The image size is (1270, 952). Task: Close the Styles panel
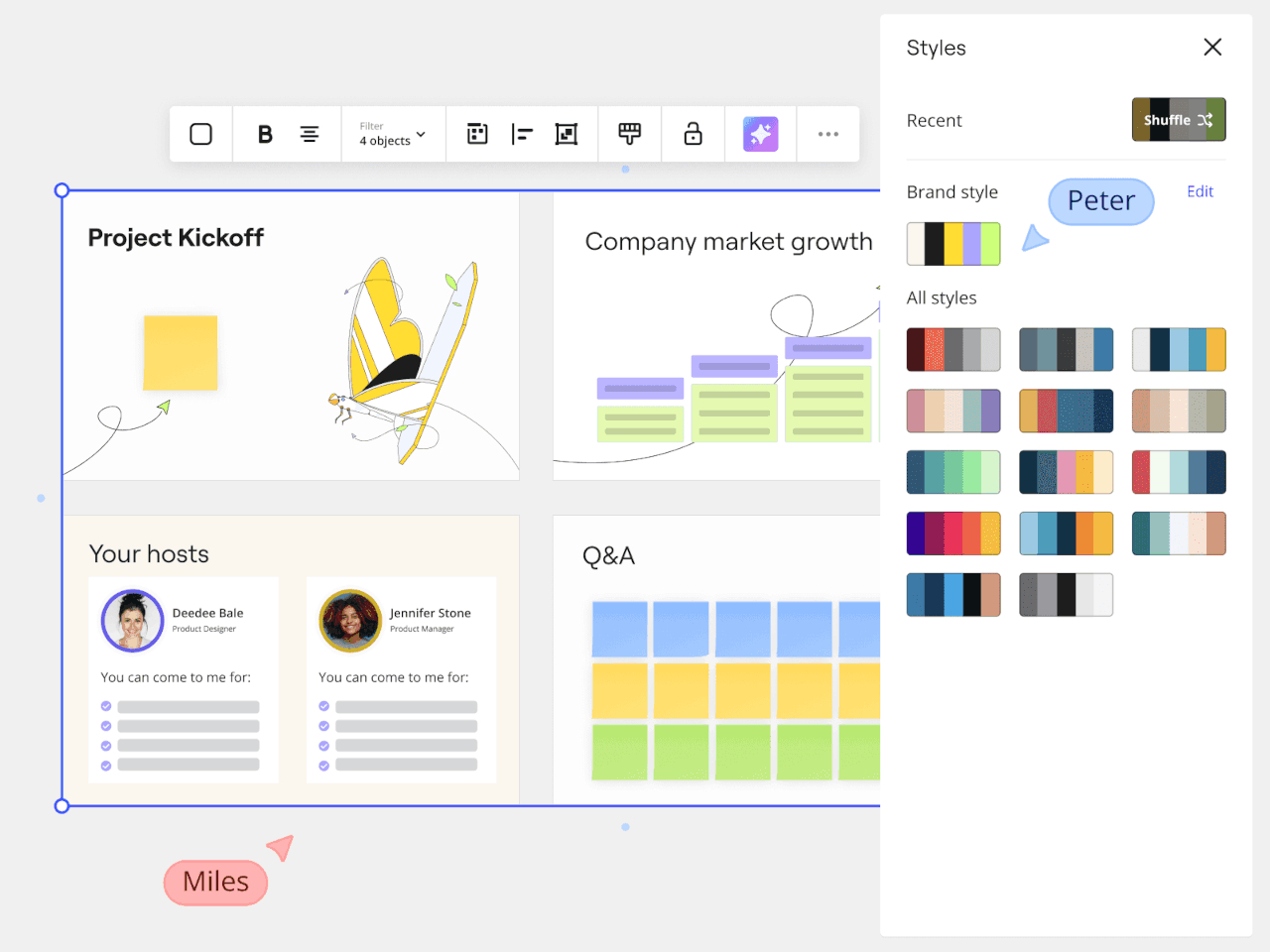click(x=1211, y=48)
